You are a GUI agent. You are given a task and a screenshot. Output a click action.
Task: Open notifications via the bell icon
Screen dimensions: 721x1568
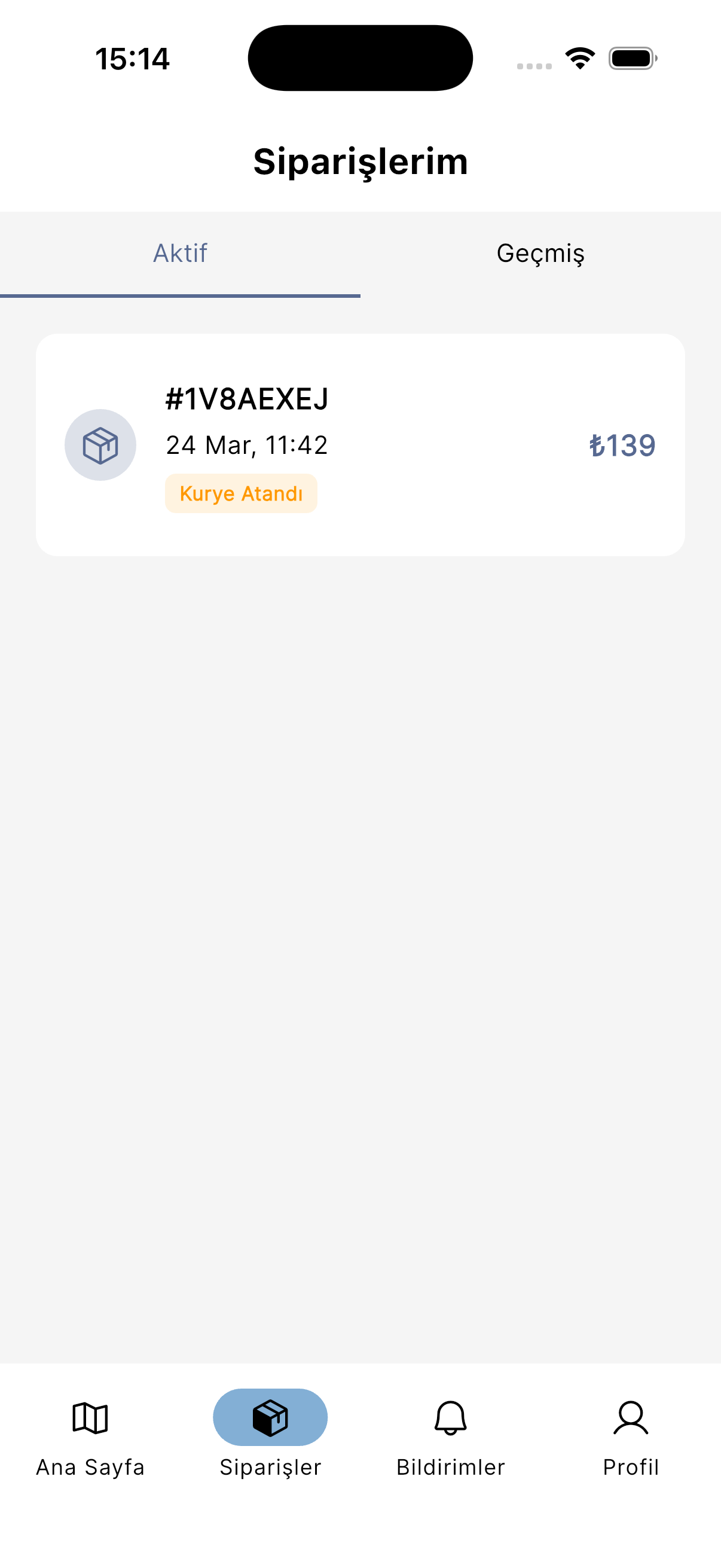coord(450,1418)
